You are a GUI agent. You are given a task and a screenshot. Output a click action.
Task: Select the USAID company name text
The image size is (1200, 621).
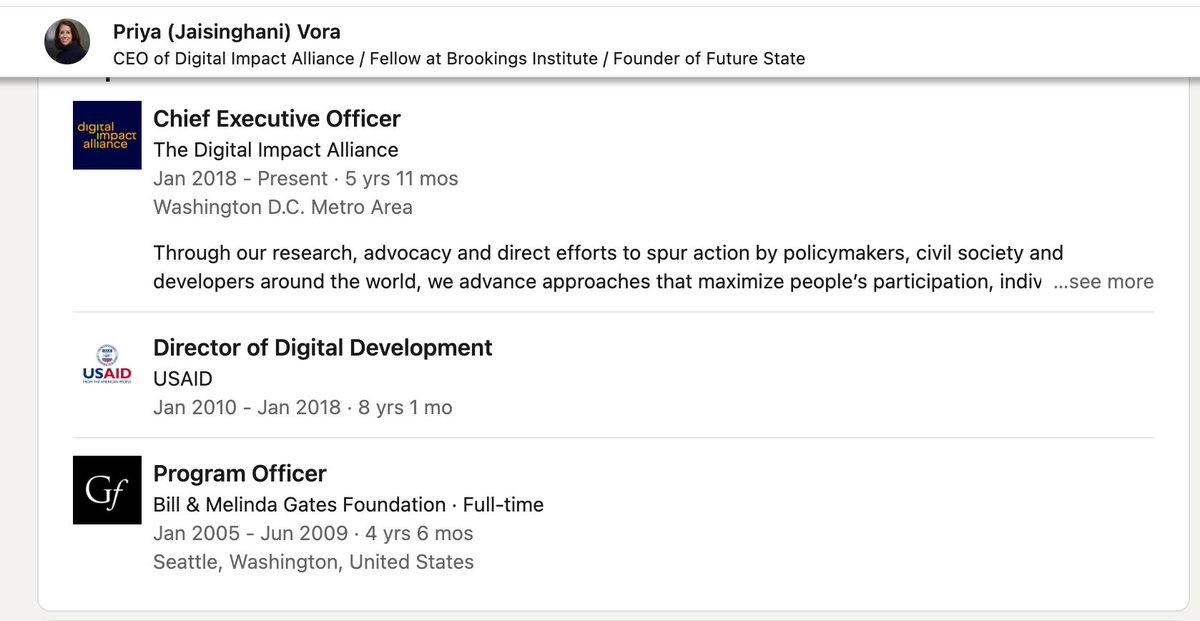[x=183, y=379]
